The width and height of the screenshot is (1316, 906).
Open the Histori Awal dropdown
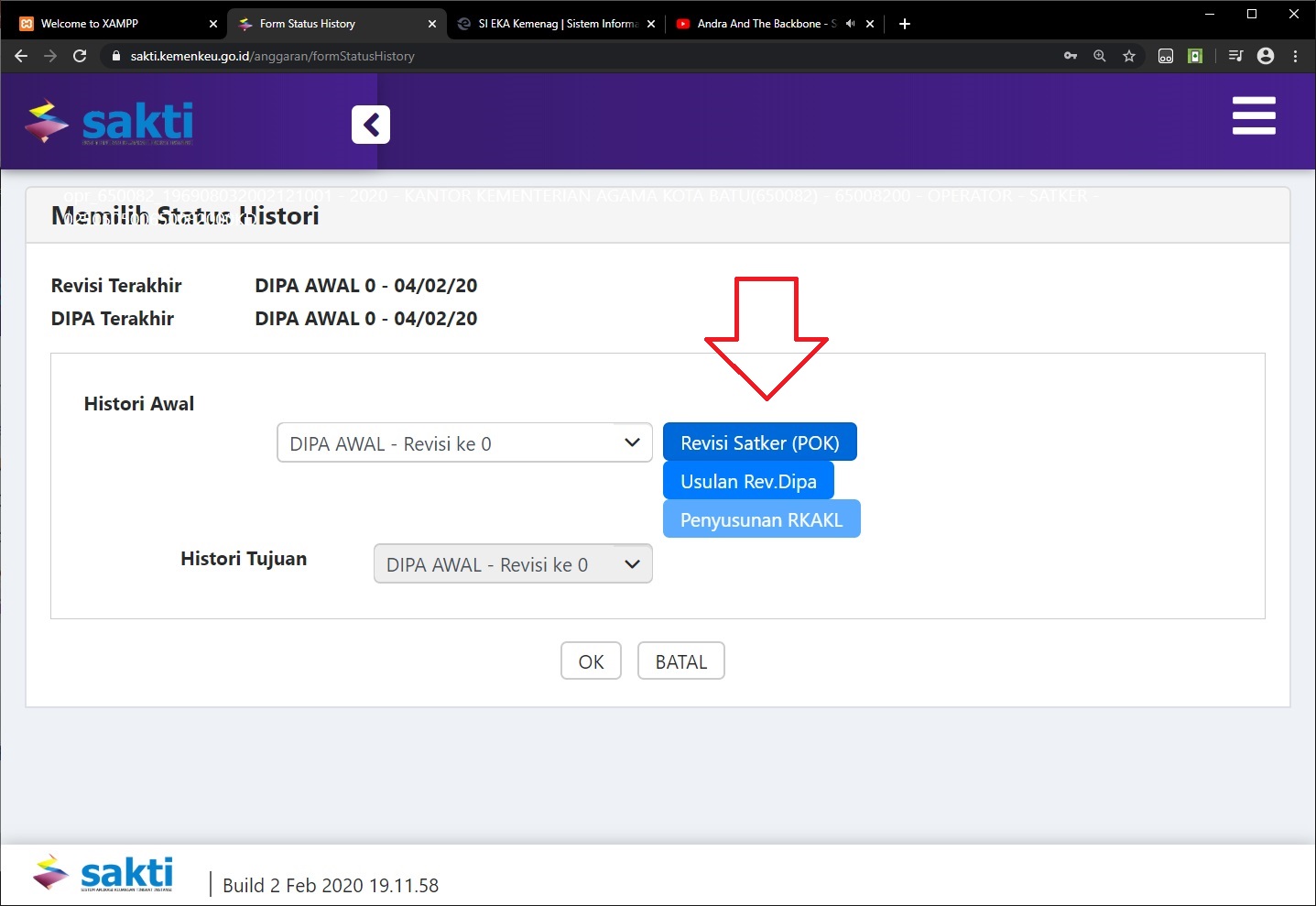tap(464, 442)
